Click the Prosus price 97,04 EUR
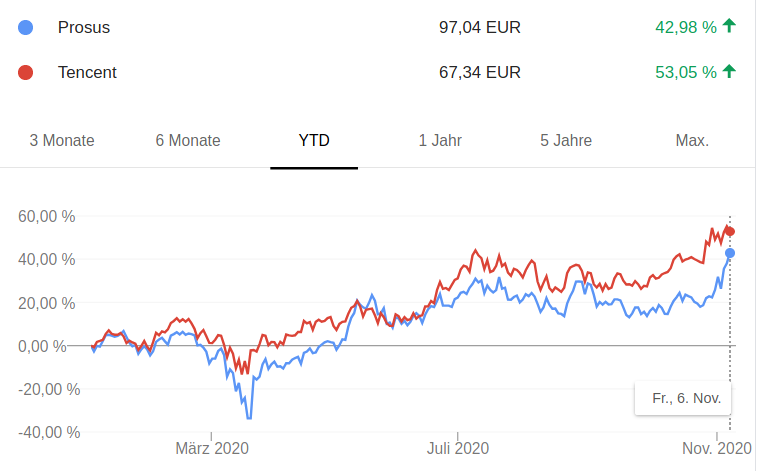 click(480, 27)
